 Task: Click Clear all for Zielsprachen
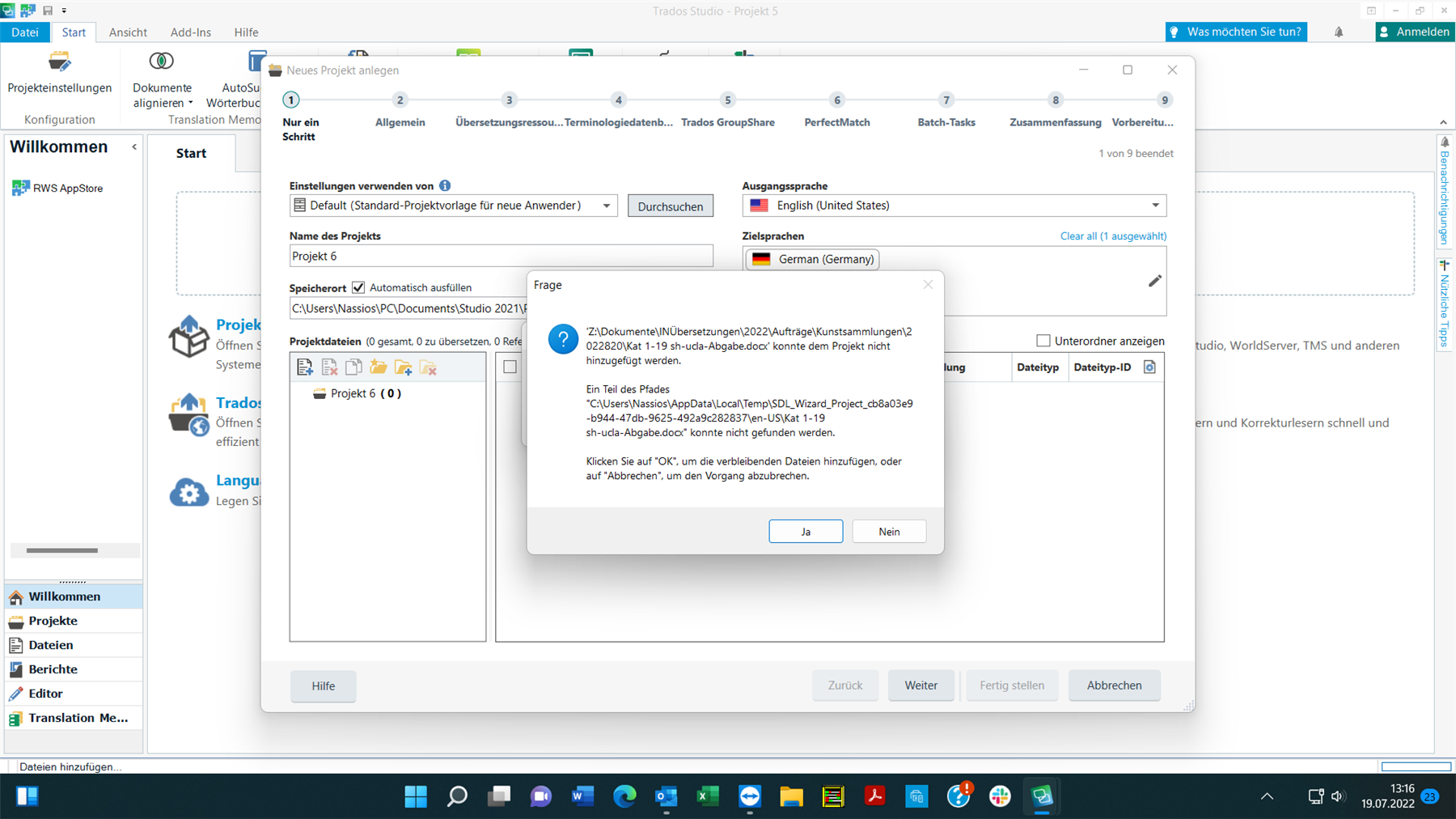coord(1112,236)
